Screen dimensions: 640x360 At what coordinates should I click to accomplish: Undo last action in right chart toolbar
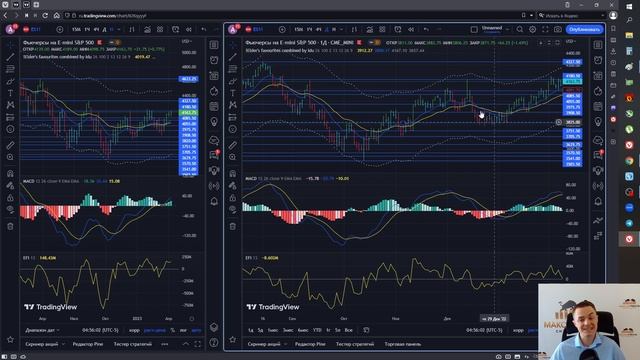click(426, 29)
